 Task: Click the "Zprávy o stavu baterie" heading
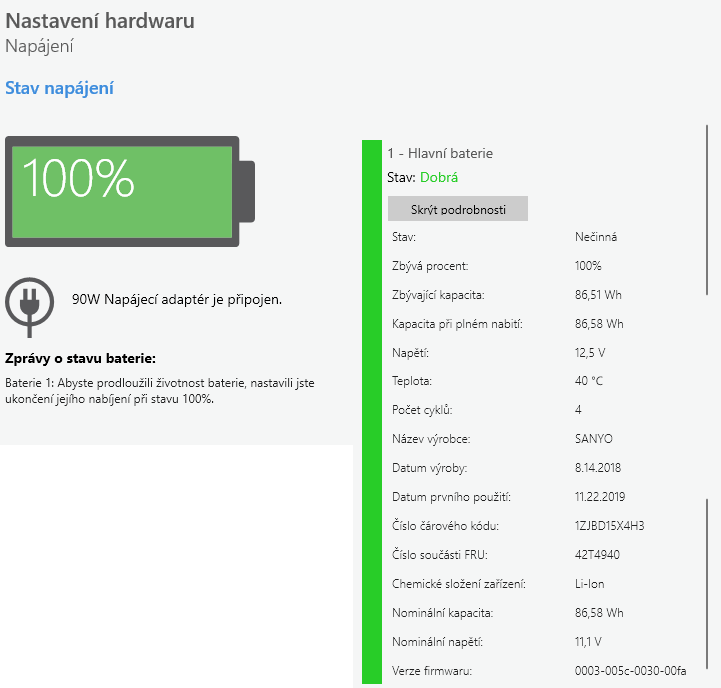click(x=81, y=359)
